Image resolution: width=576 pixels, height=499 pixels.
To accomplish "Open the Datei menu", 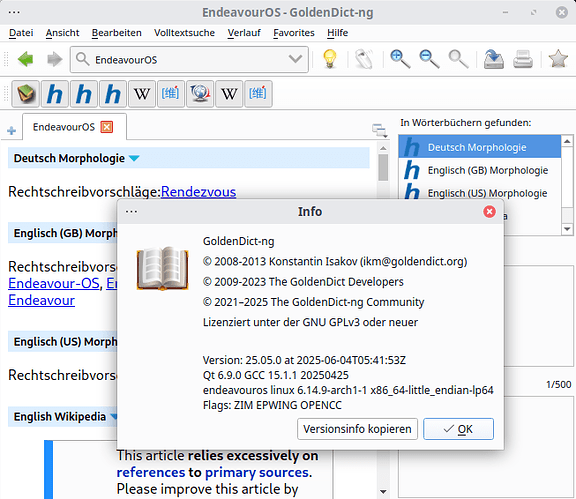I will coord(21,33).
